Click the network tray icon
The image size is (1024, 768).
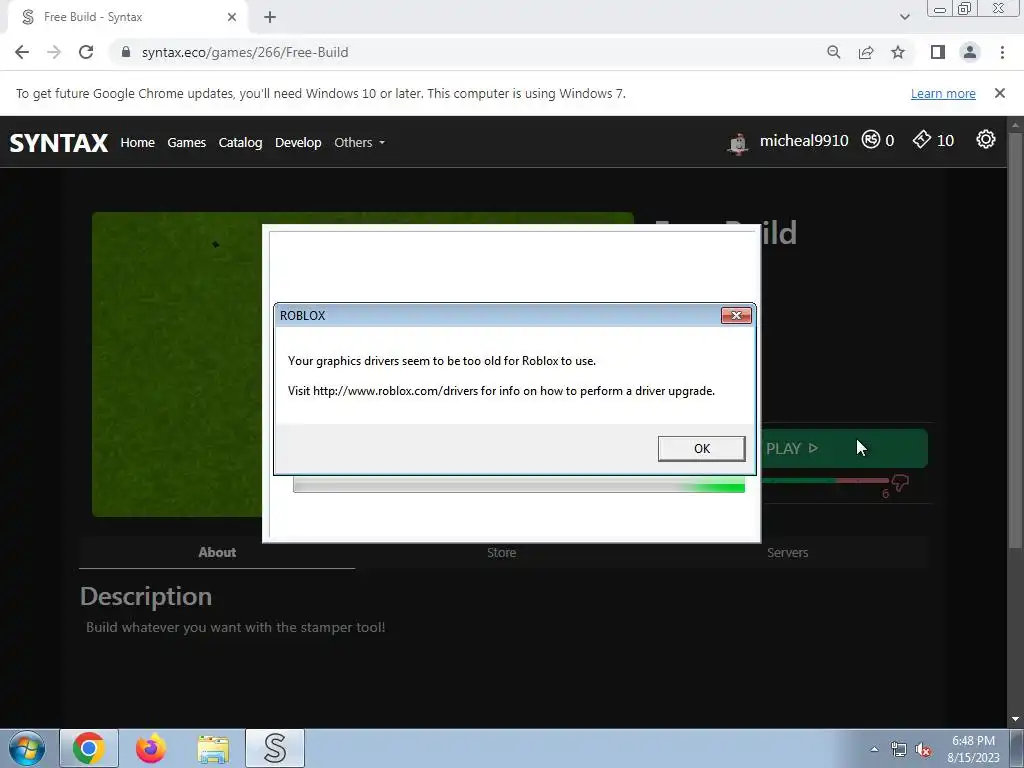[x=899, y=750]
